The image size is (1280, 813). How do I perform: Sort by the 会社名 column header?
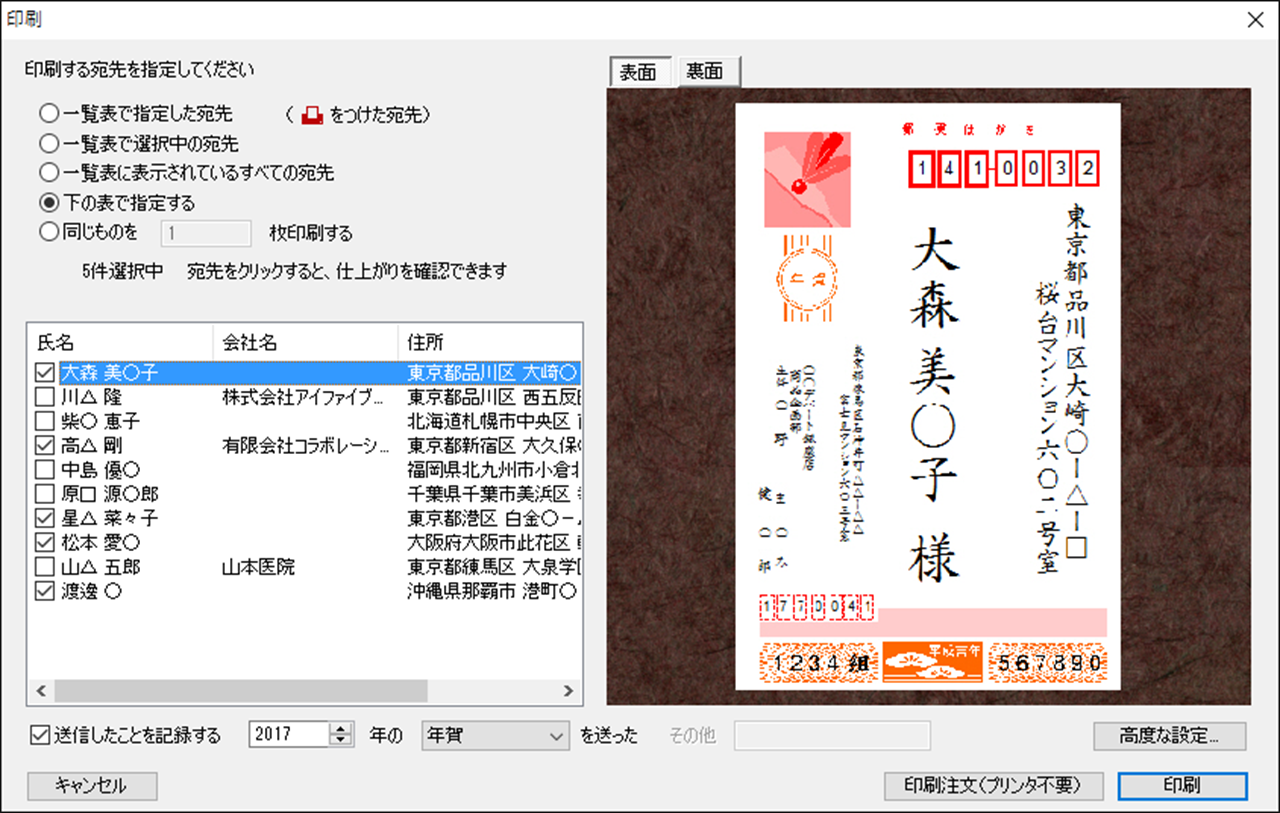tap(305, 342)
